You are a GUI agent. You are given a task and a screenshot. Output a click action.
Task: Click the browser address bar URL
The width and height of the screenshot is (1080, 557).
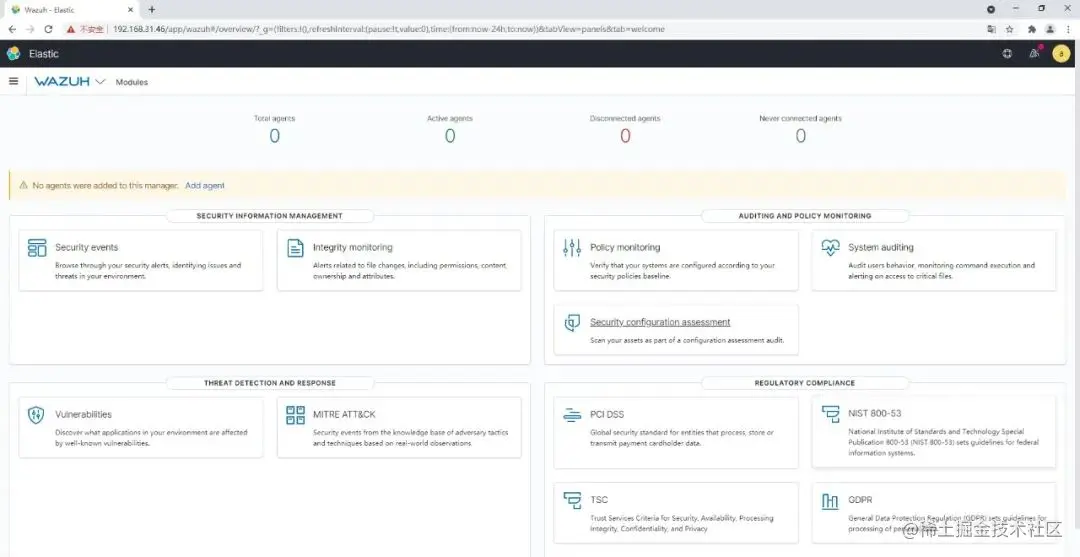(x=388, y=29)
